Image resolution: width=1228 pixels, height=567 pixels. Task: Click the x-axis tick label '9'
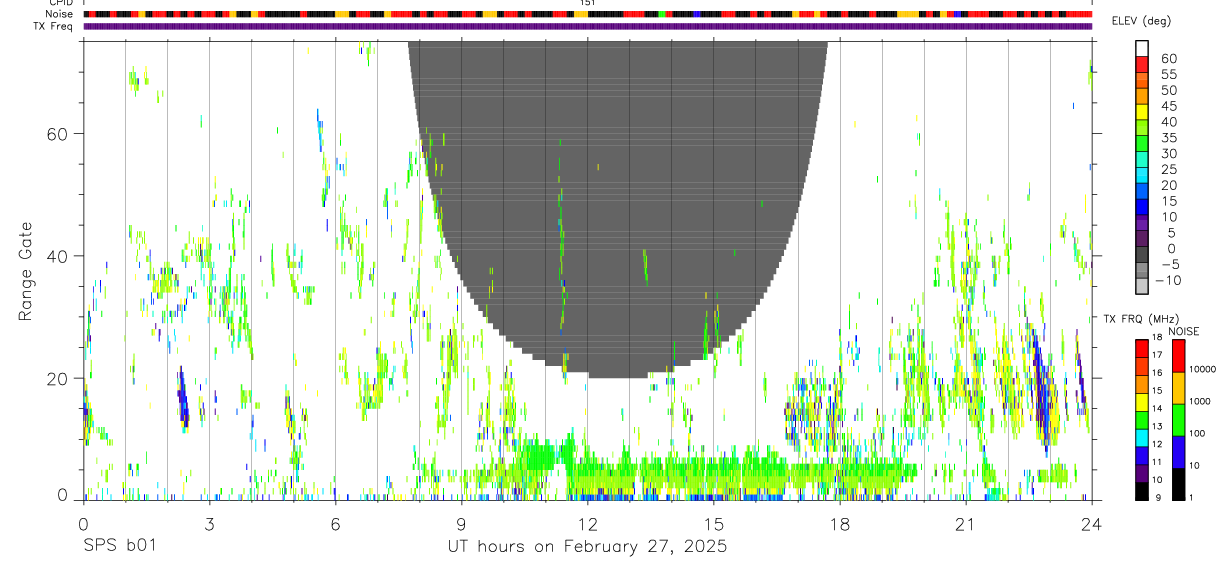(x=461, y=524)
